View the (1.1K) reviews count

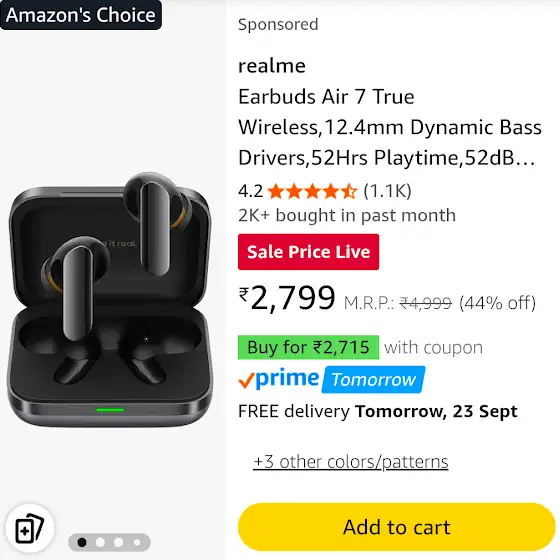point(388,191)
